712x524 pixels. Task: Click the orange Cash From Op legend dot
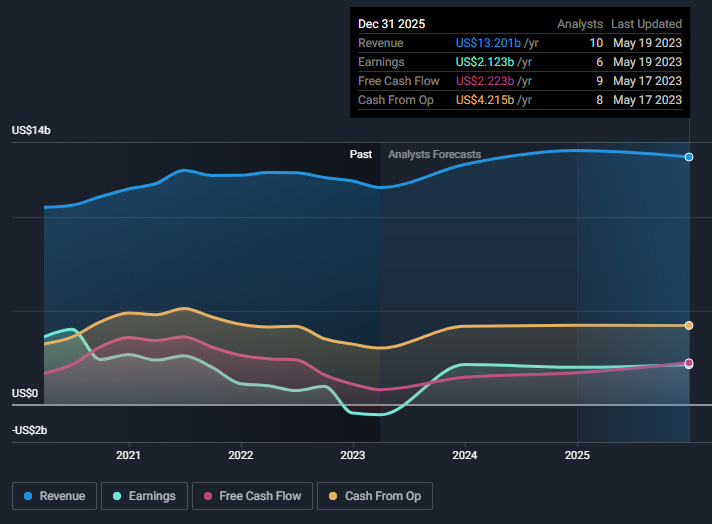click(x=333, y=496)
